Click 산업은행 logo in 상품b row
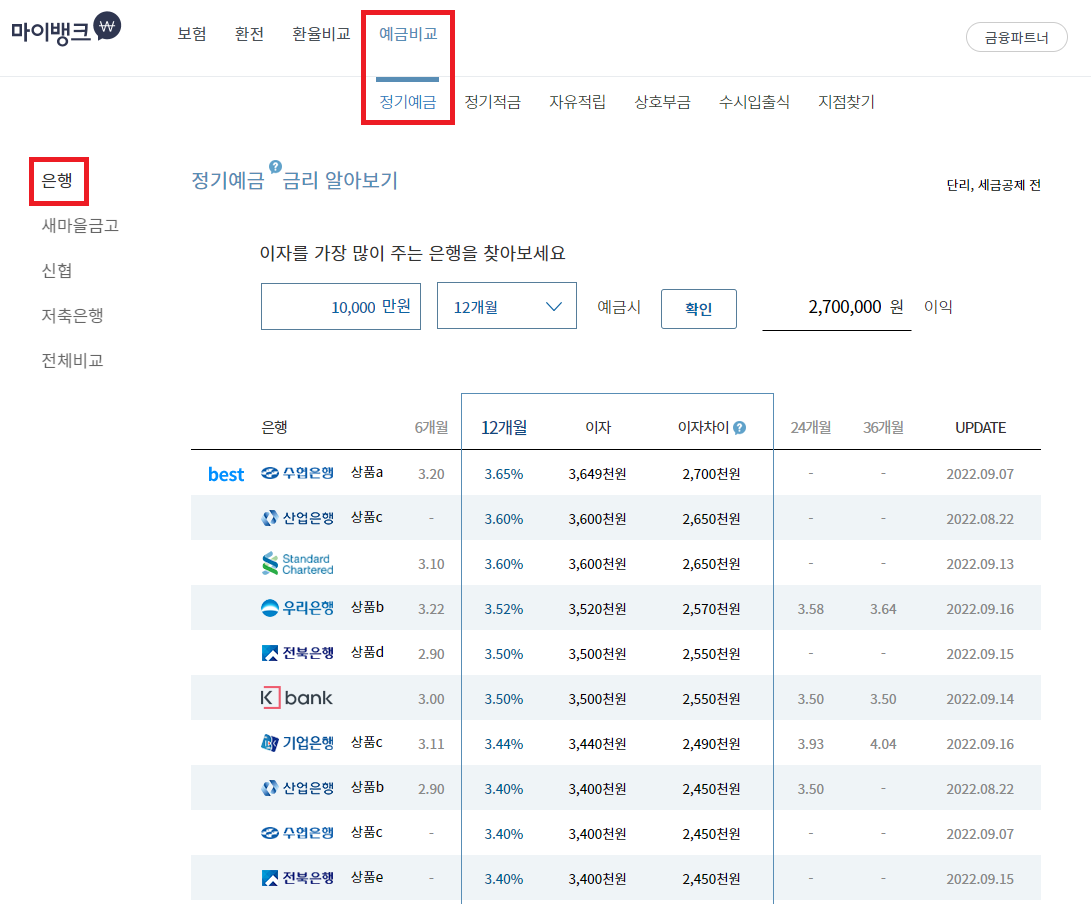 click(297, 788)
